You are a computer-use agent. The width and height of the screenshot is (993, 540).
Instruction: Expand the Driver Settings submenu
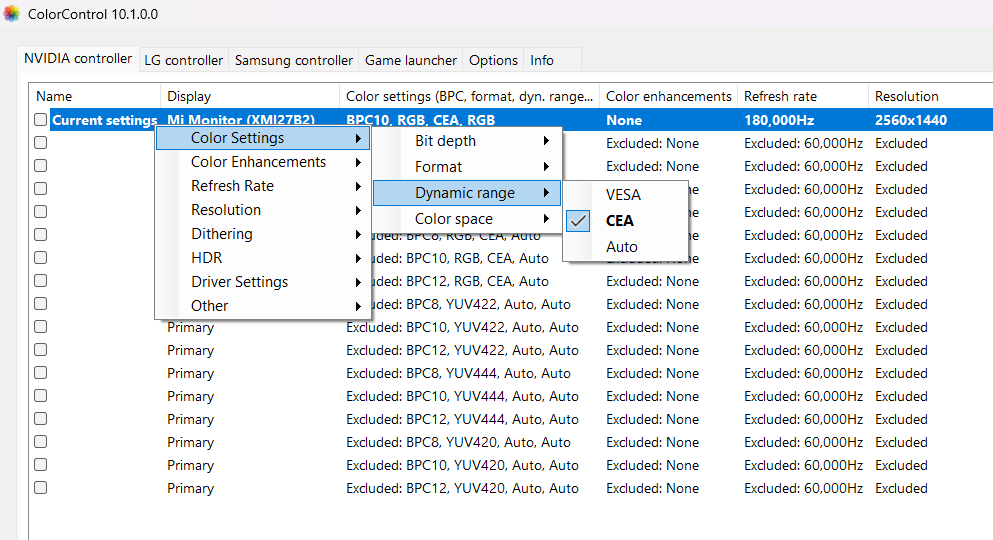[263, 282]
